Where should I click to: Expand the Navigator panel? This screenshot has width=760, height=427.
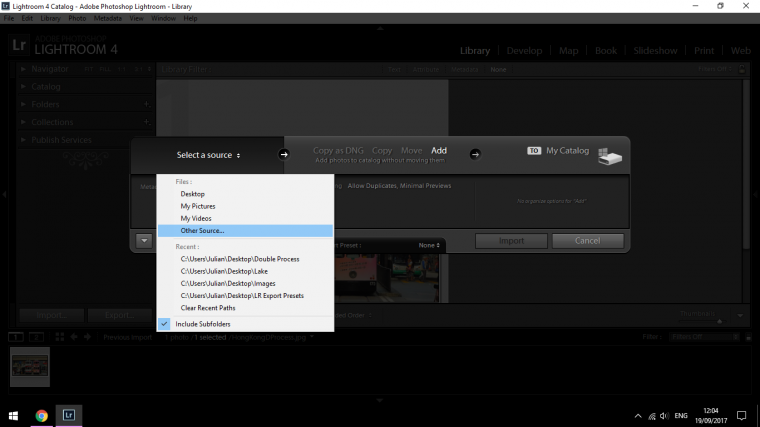pos(23,69)
